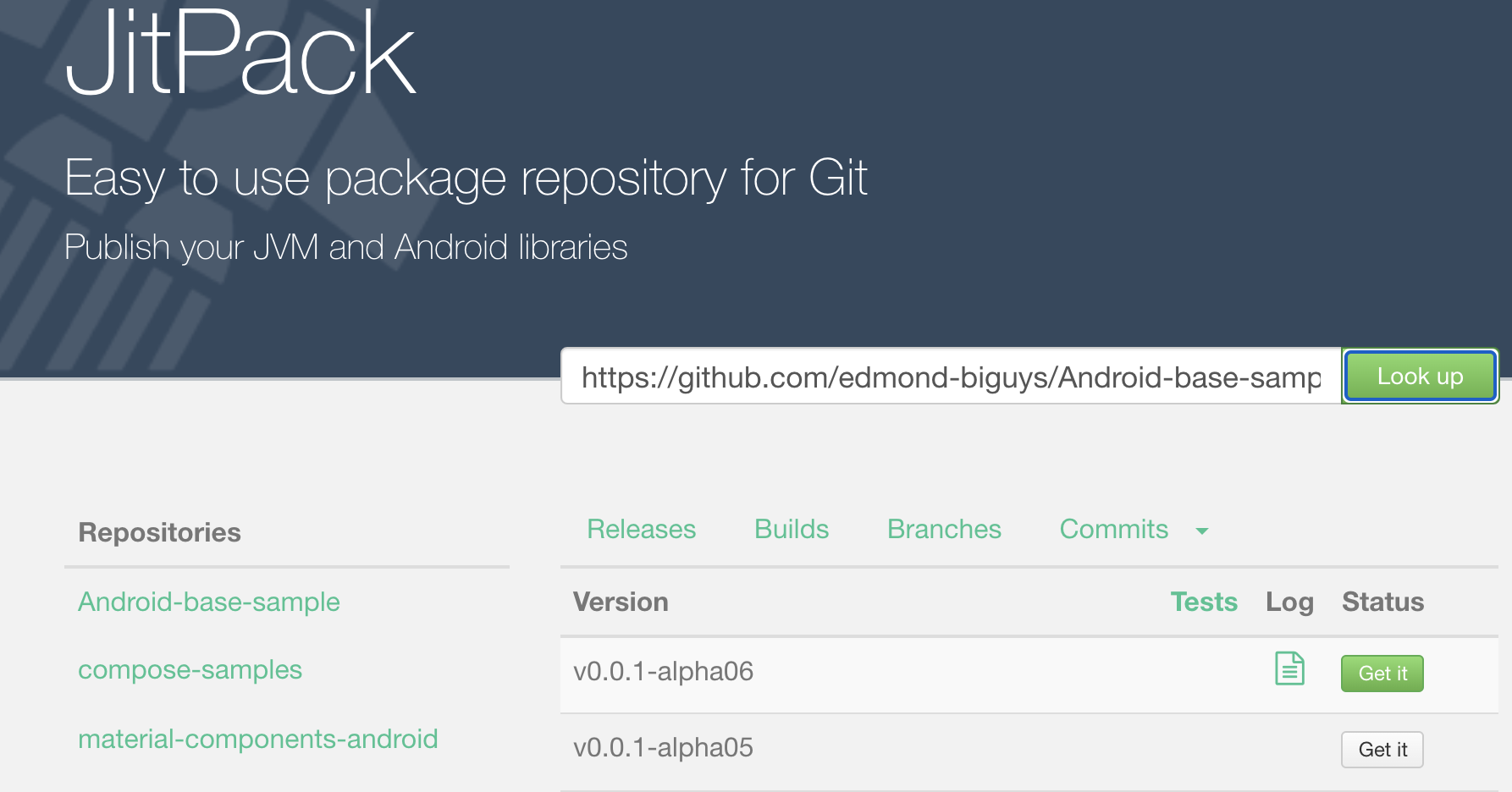Switch to the Builds tab

[x=792, y=529]
